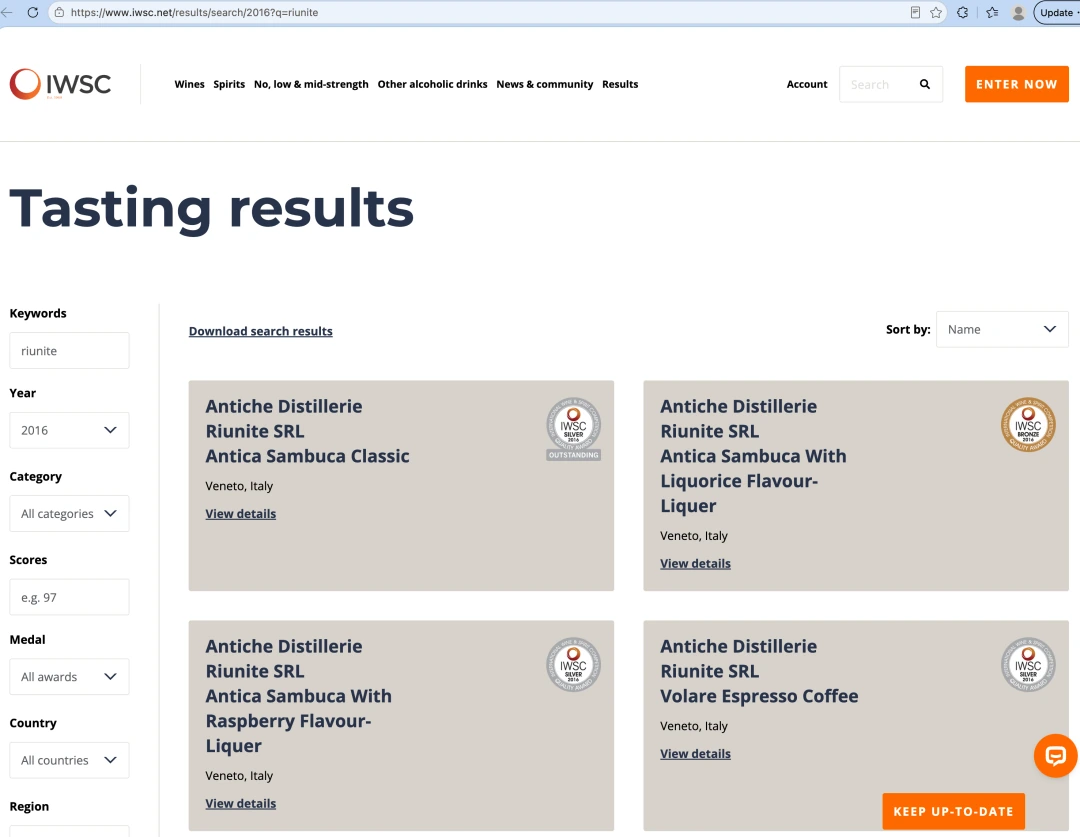Open News & community menu

545,84
